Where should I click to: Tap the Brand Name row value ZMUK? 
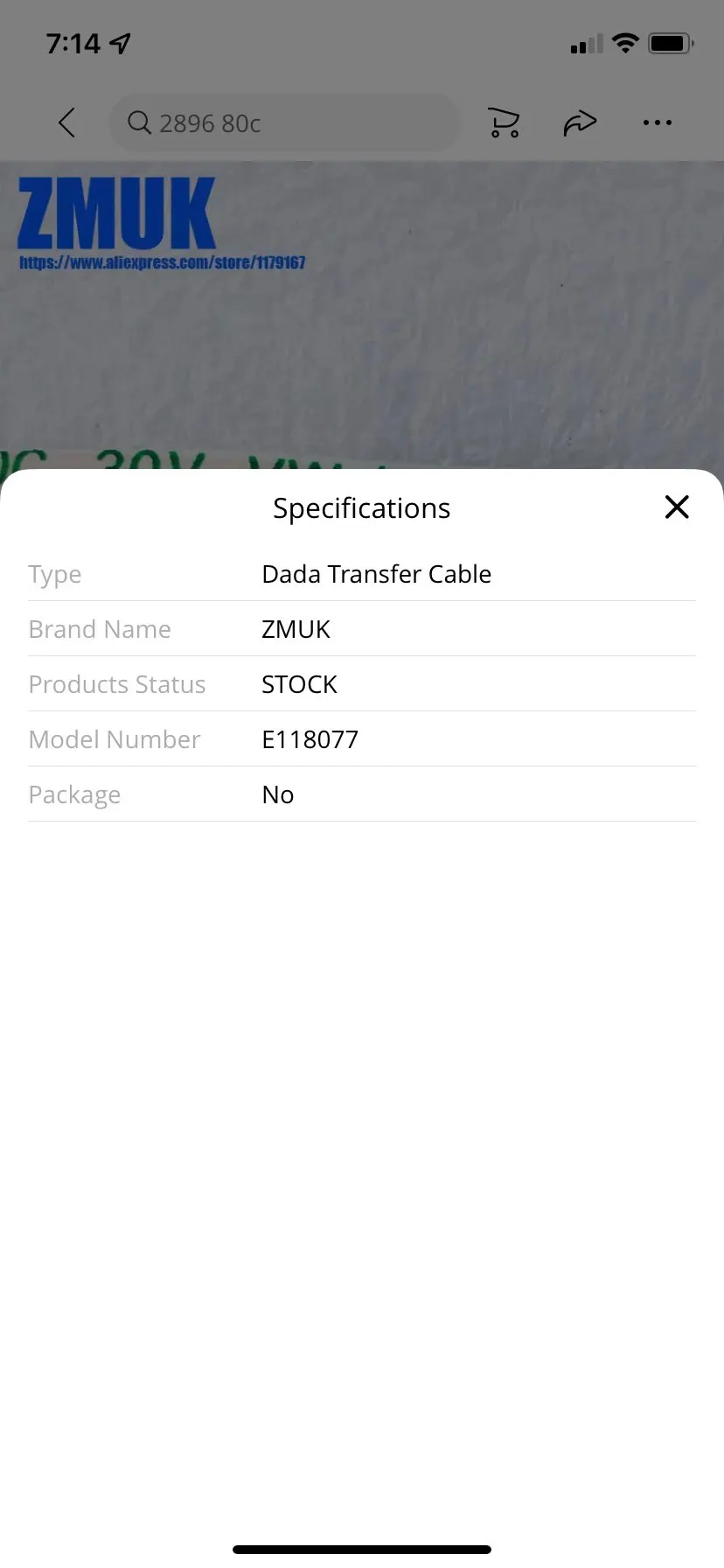pyautogui.click(x=296, y=629)
